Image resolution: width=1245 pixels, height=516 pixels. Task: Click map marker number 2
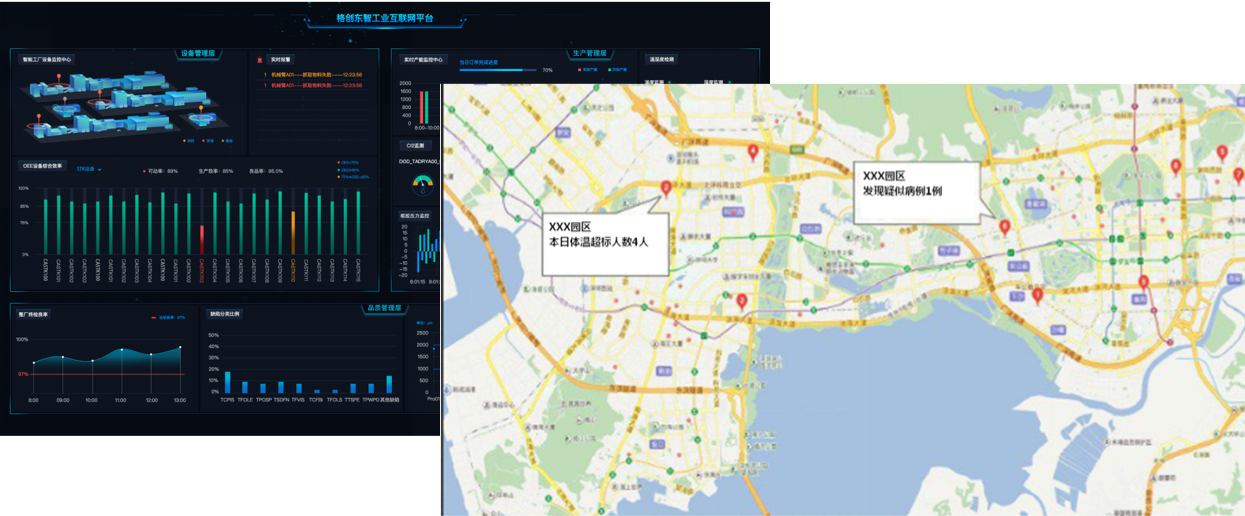(x=666, y=187)
